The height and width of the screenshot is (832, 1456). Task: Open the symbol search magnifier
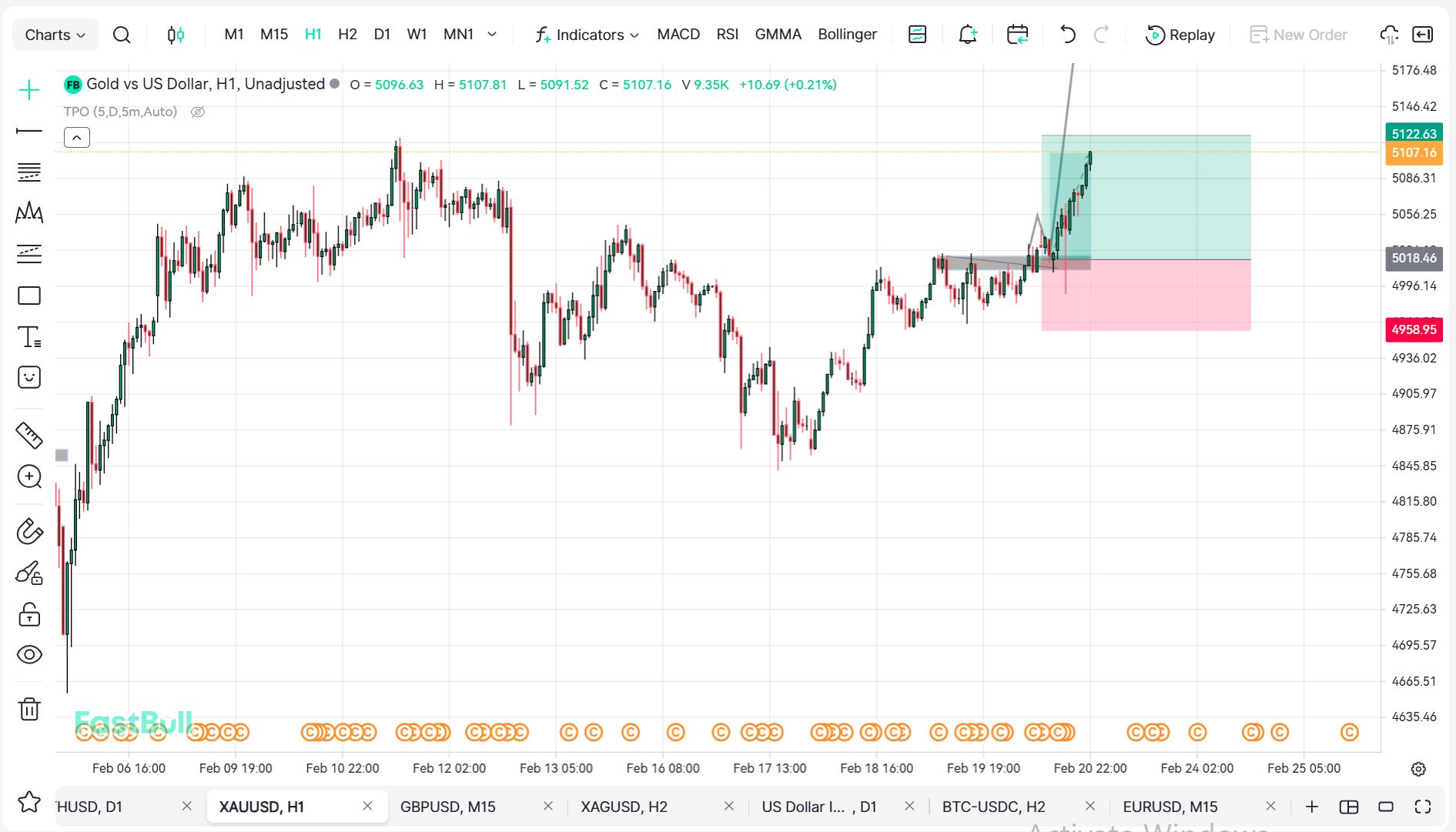[x=122, y=35]
